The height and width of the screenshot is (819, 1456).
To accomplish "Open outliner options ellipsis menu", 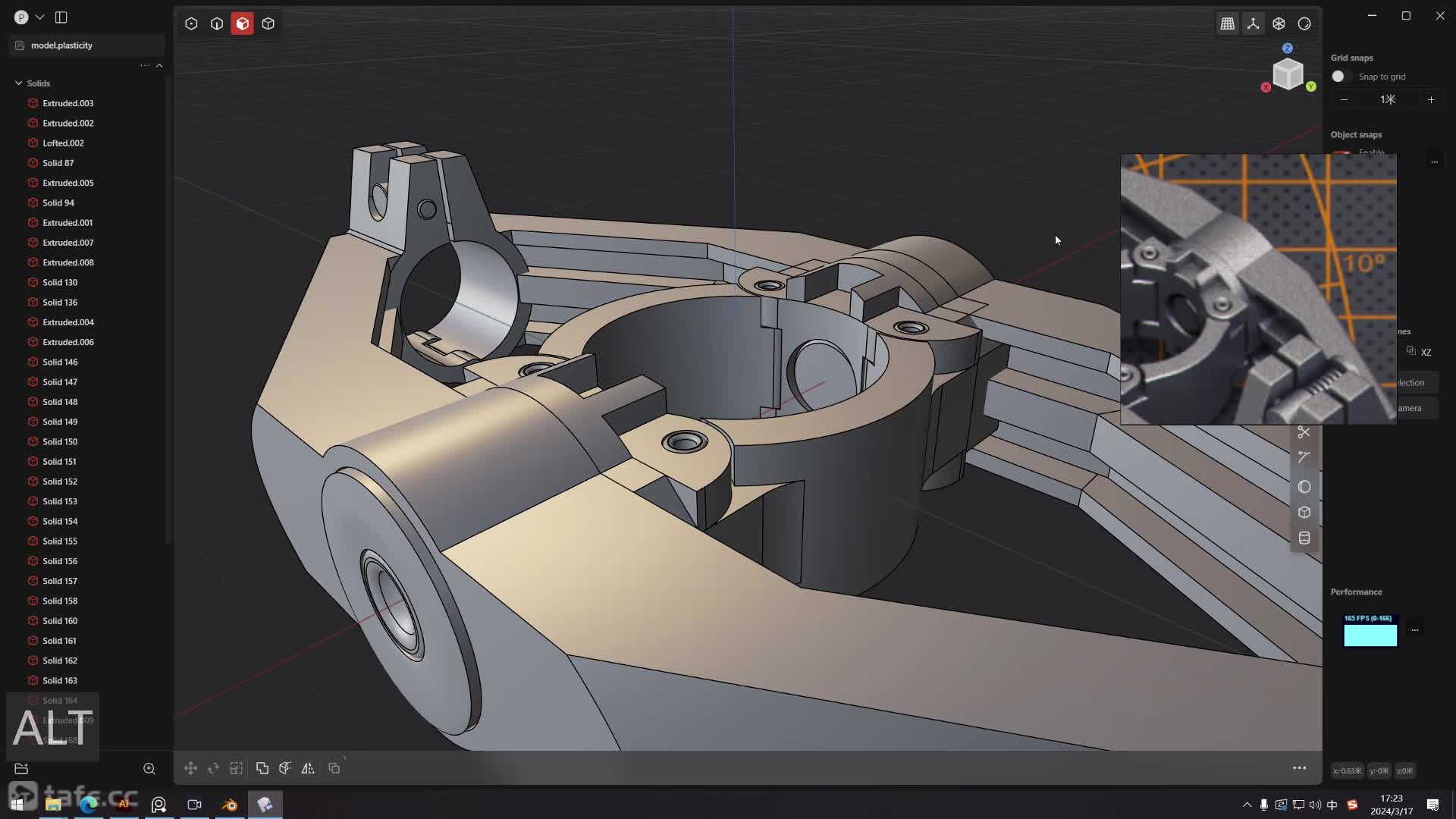I will pyautogui.click(x=144, y=65).
